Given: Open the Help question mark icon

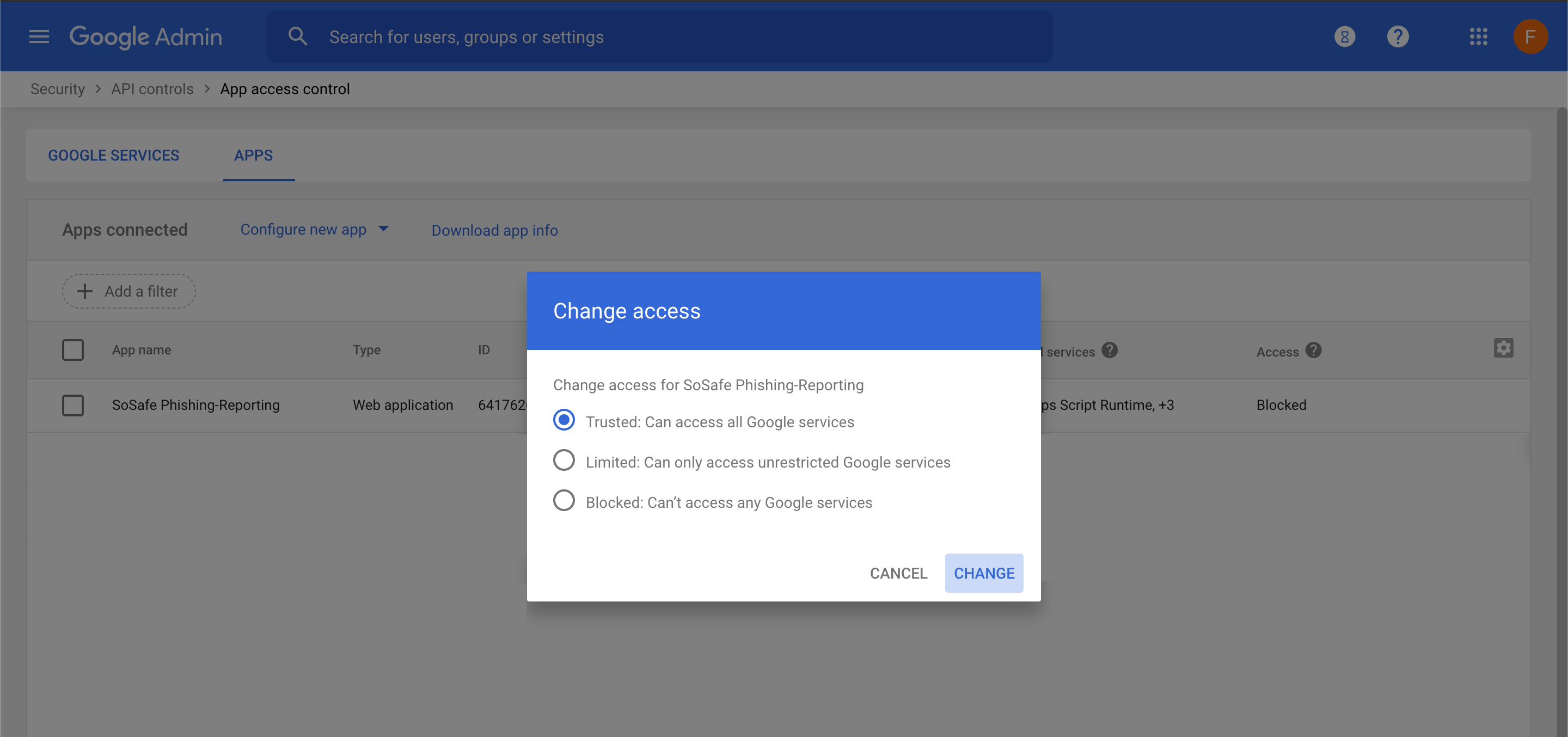Looking at the screenshot, I should pyautogui.click(x=1398, y=37).
